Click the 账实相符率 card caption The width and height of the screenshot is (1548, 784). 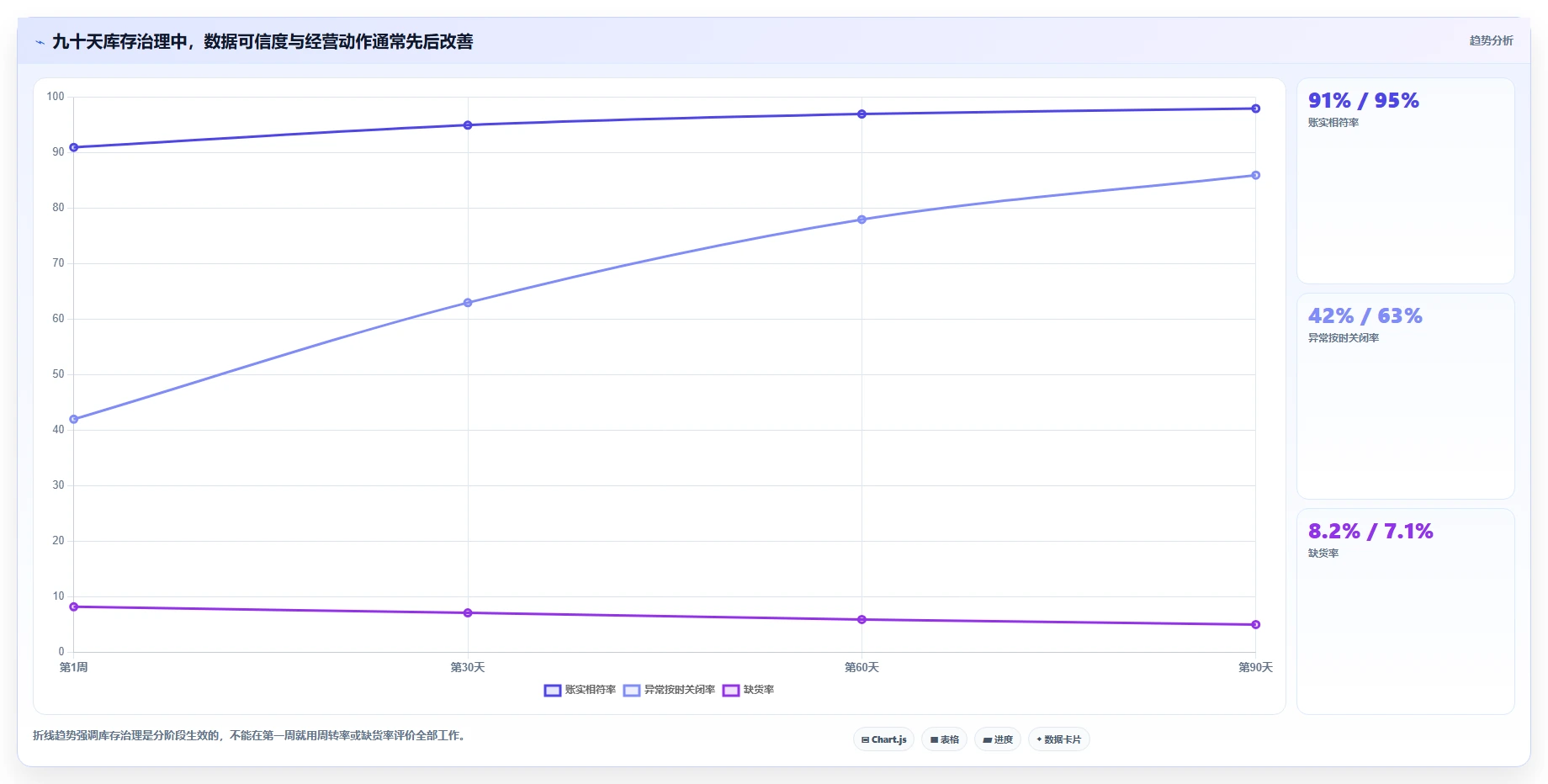point(1333,123)
